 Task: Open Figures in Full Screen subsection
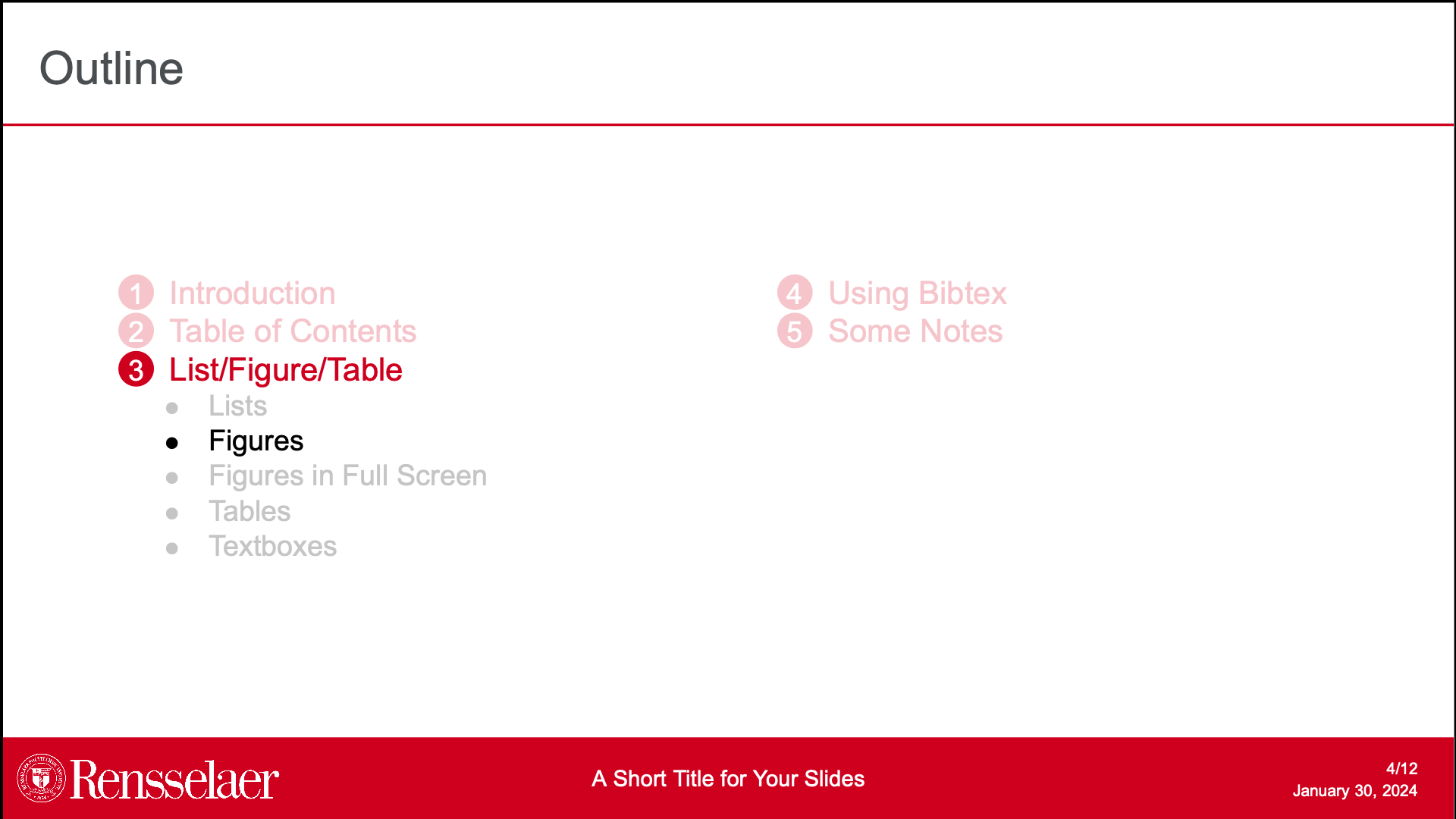[347, 476]
